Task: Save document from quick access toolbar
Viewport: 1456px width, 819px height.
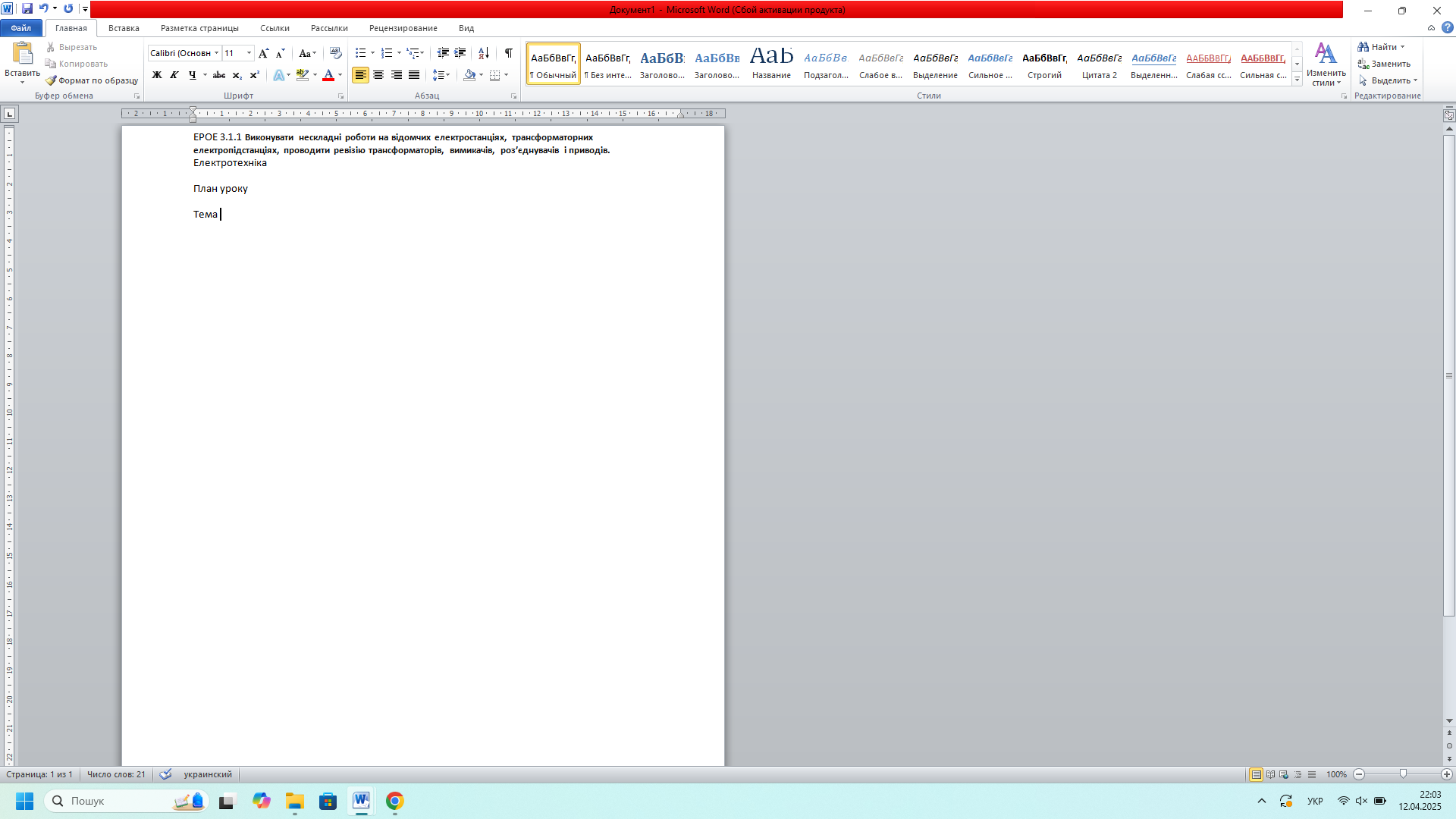Action: point(27,9)
